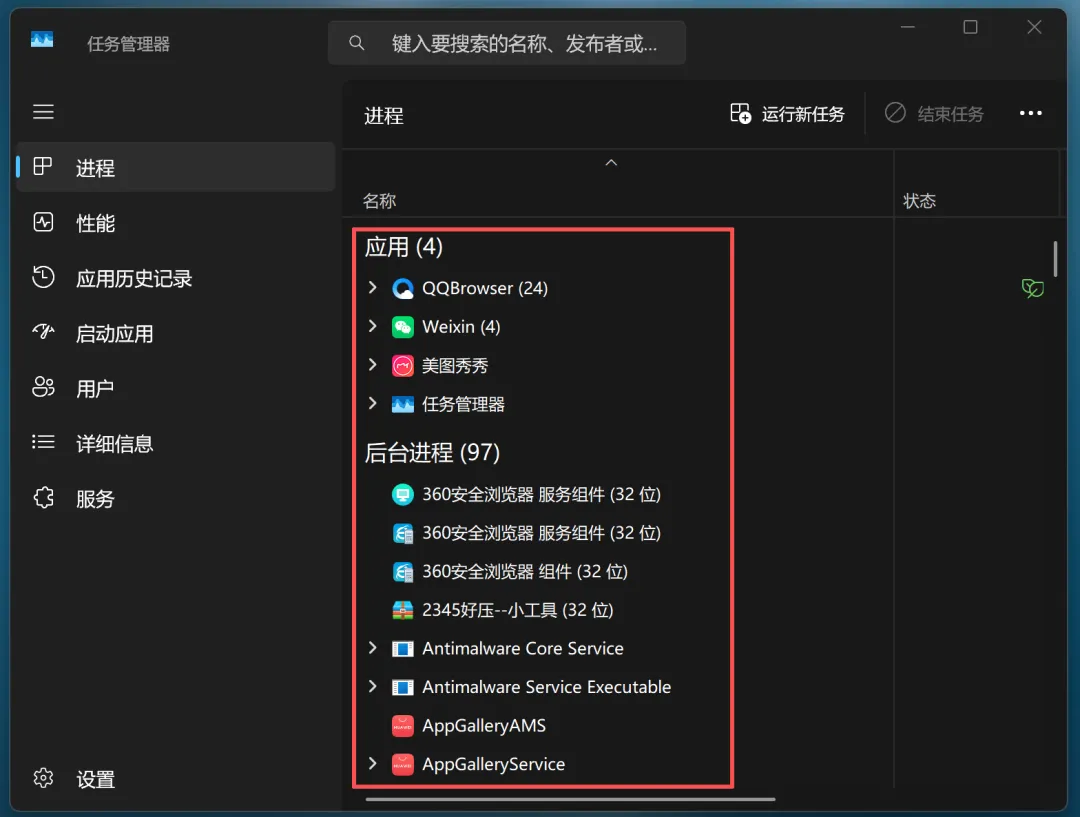
Task: Click the 美图秀秀 pink icon
Action: click(403, 365)
